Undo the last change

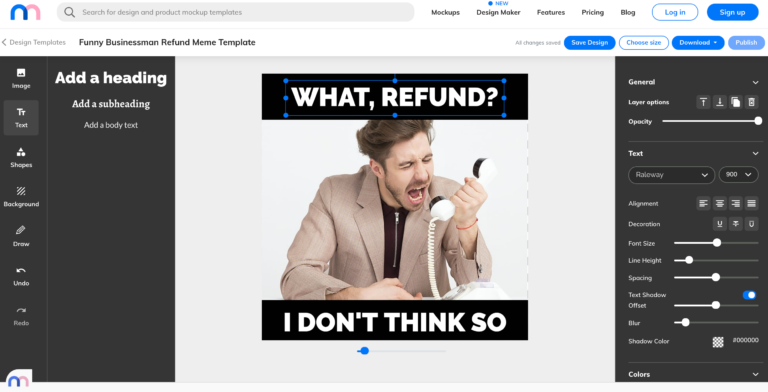tap(21, 276)
